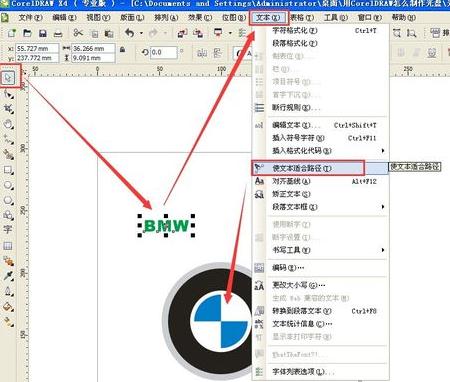Choose 段落格式化 in the Text menu
Image resolution: width=450 pixels, height=382 pixels.
[321, 43]
